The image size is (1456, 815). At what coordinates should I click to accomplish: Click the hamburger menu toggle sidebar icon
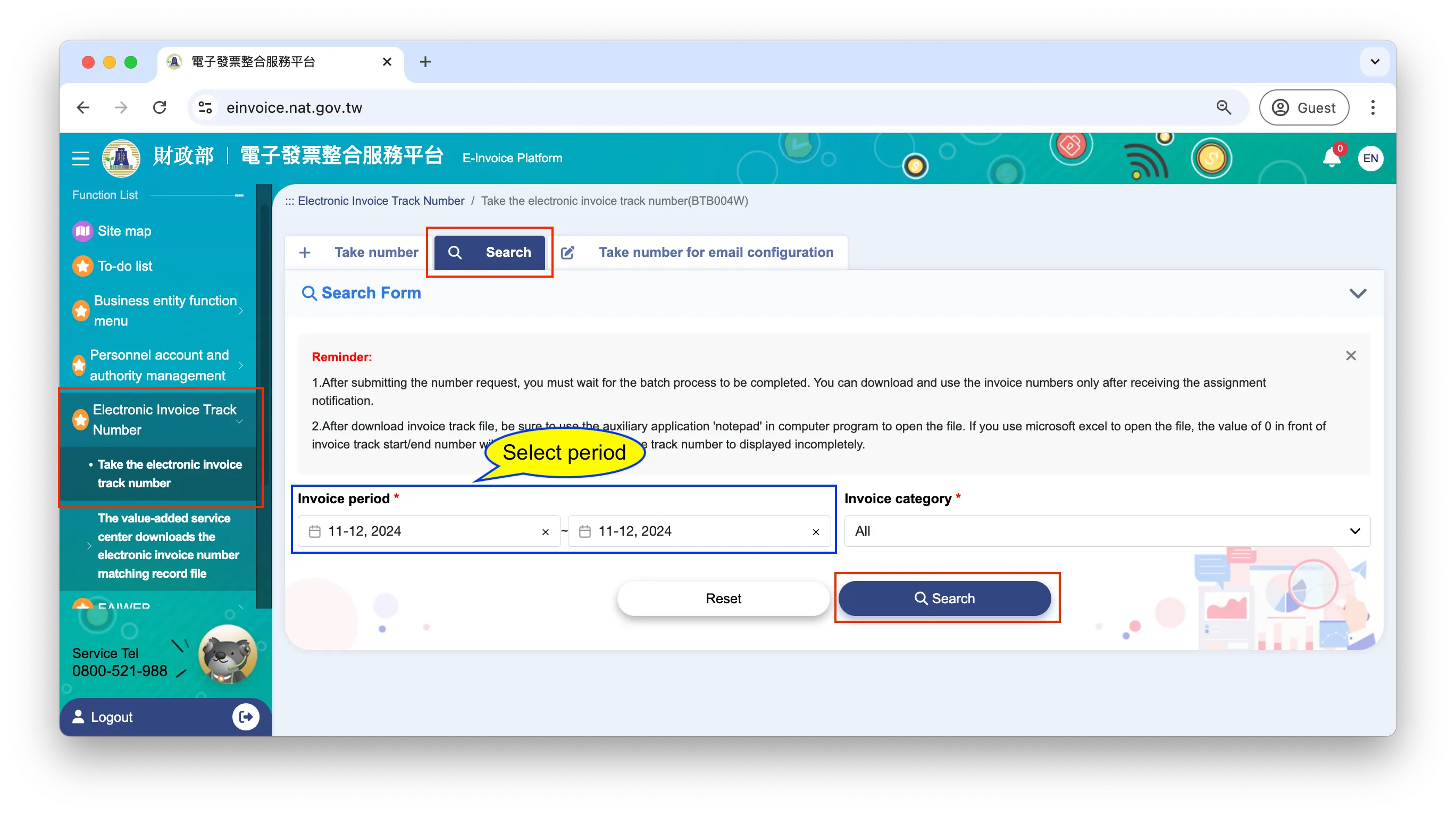pyautogui.click(x=81, y=158)
